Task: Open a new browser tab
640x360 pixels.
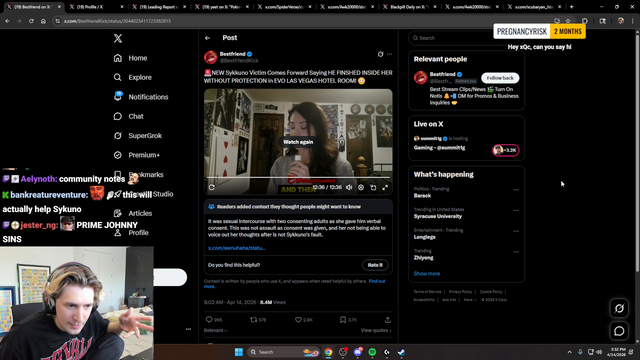Action: (571, 7)
